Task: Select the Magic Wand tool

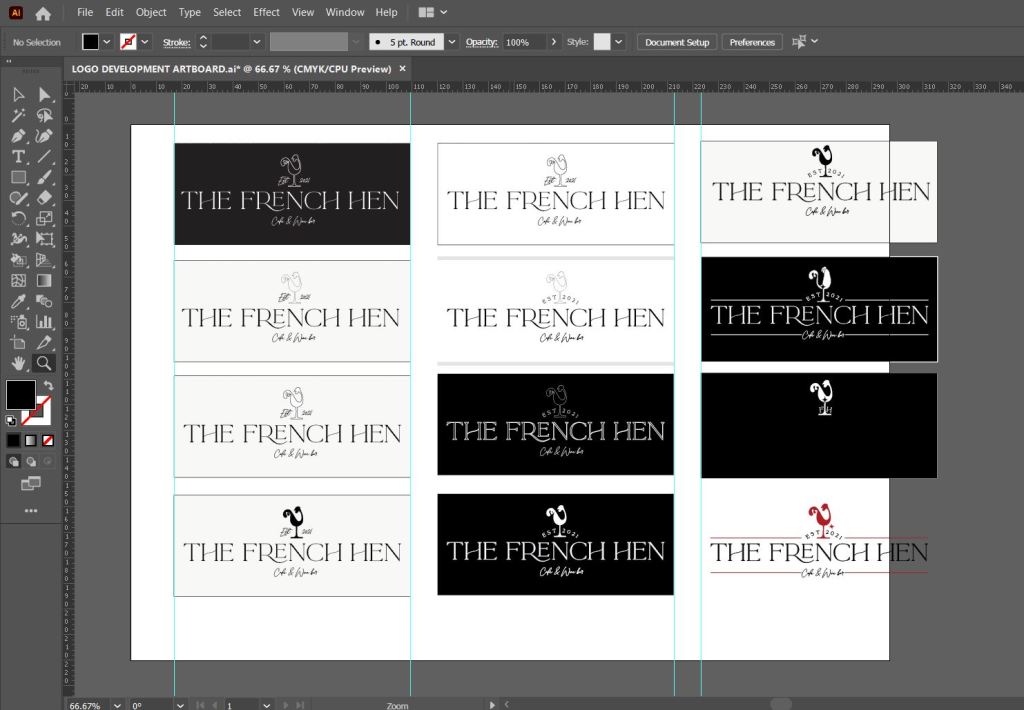Action: [x=18, y=115]
